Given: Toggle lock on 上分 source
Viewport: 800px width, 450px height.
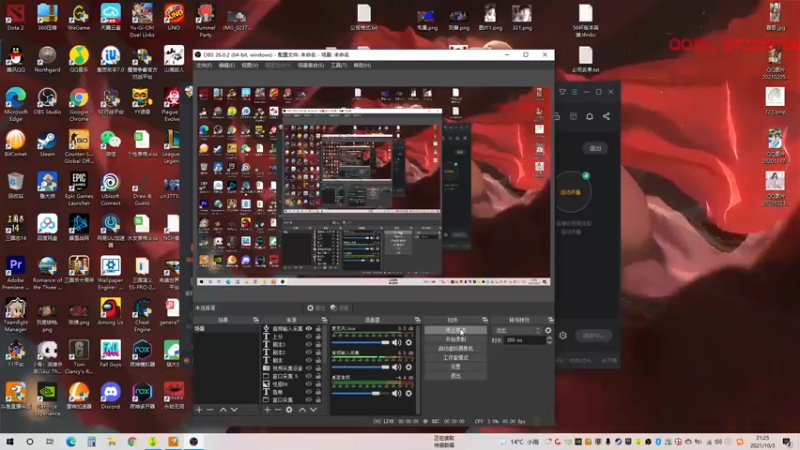Looking at the screenshot, I should (318, 337).
